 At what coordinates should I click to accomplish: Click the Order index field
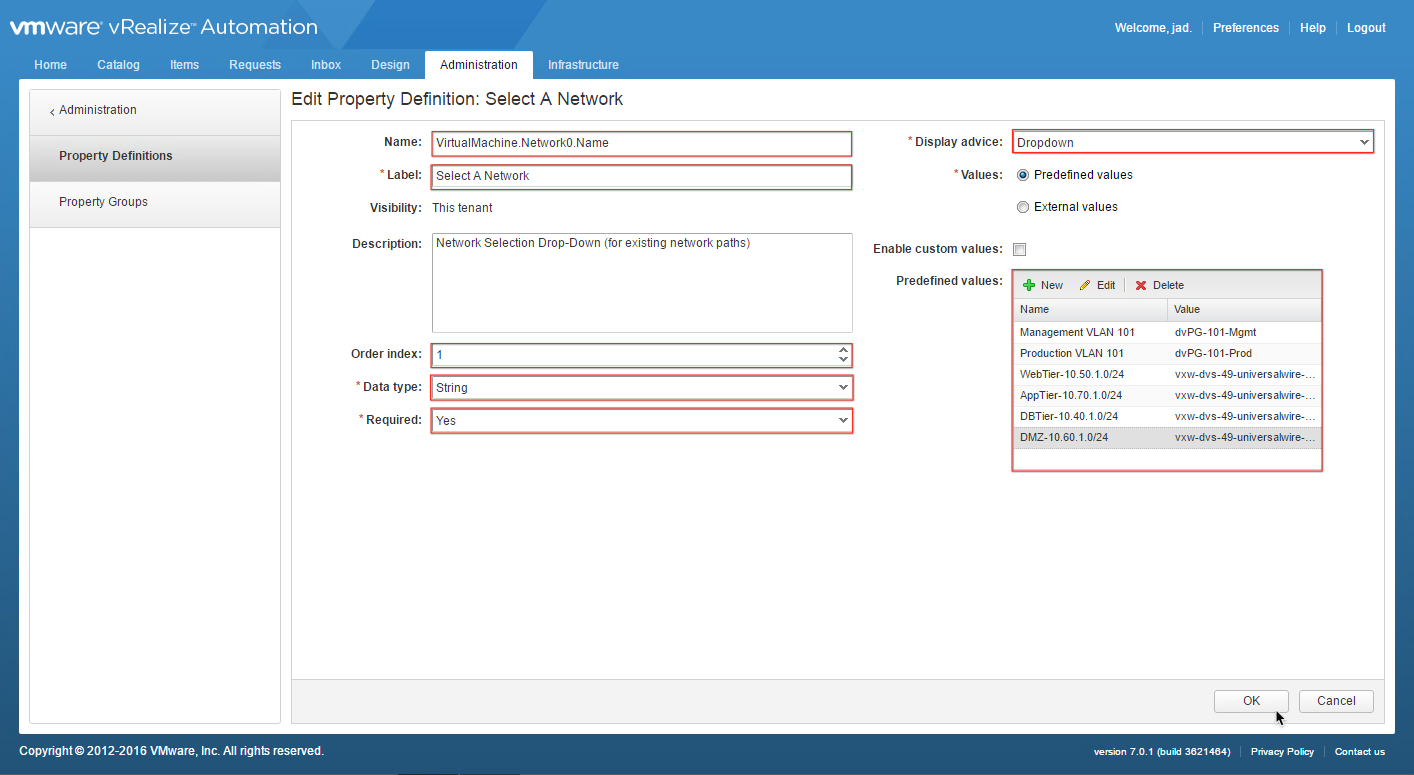634,355
